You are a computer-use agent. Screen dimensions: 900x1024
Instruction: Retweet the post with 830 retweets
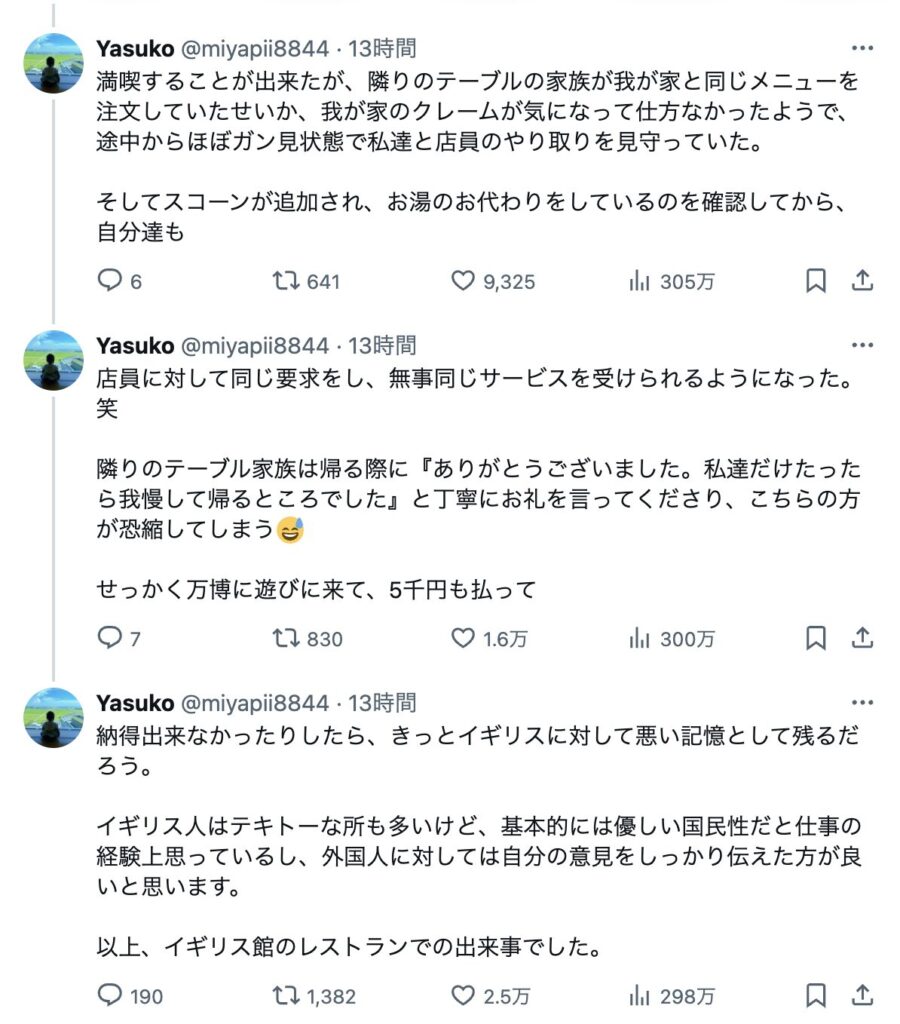(x=289, y=638)
